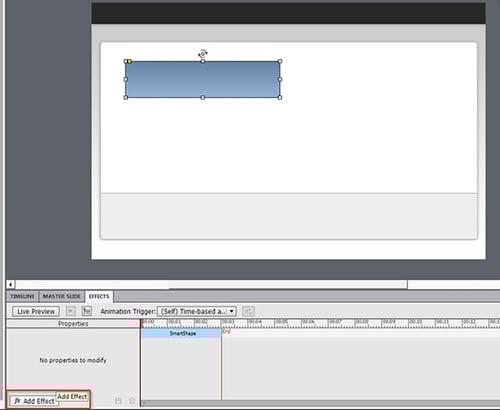This screenshot has height=410, width=500.
Task: Click the Live Preview button
Action: pos(36,311)
